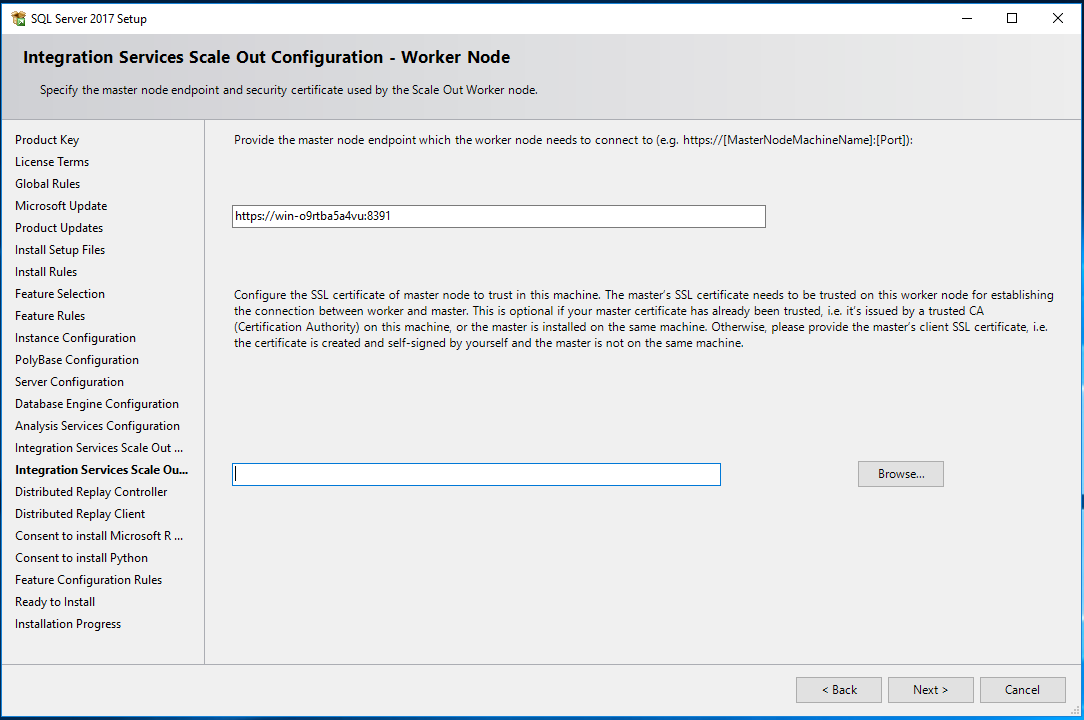This screenshot has height=720, width=1084.
Task: Select Consent to install Python step
Action: [81, 558]
